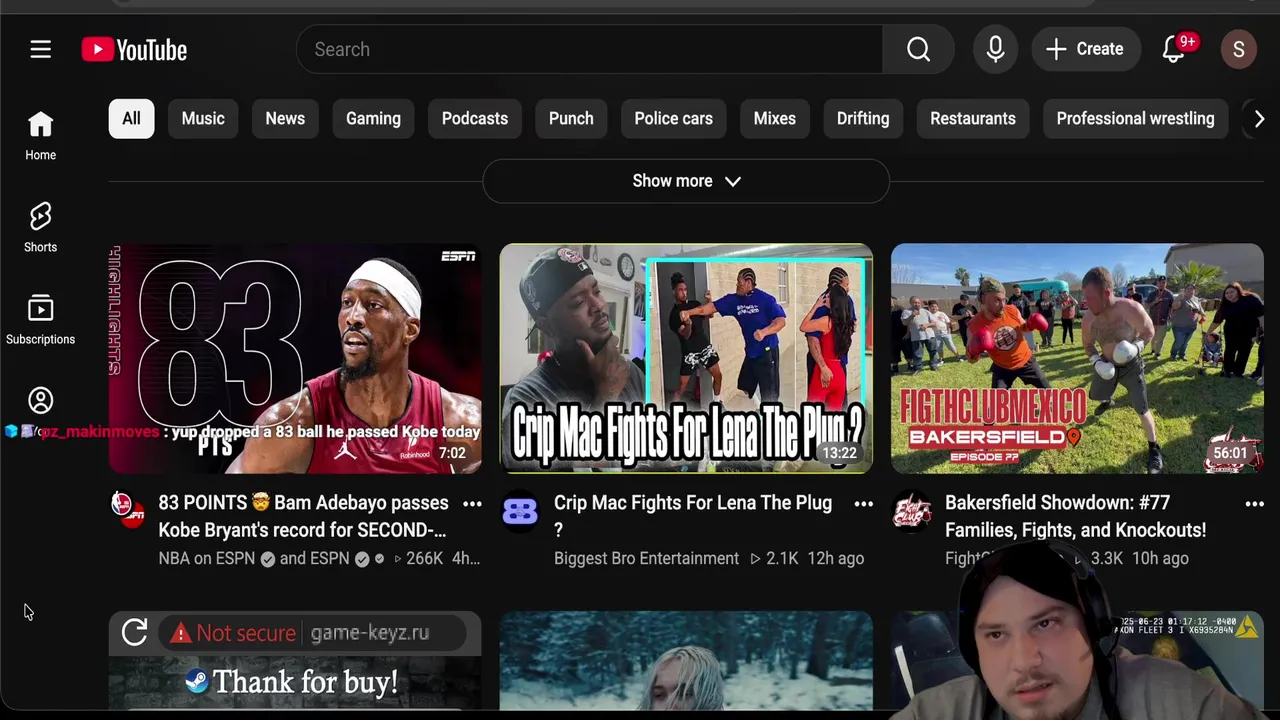
Task: Click into the Search input field
Action: [590, 49]
